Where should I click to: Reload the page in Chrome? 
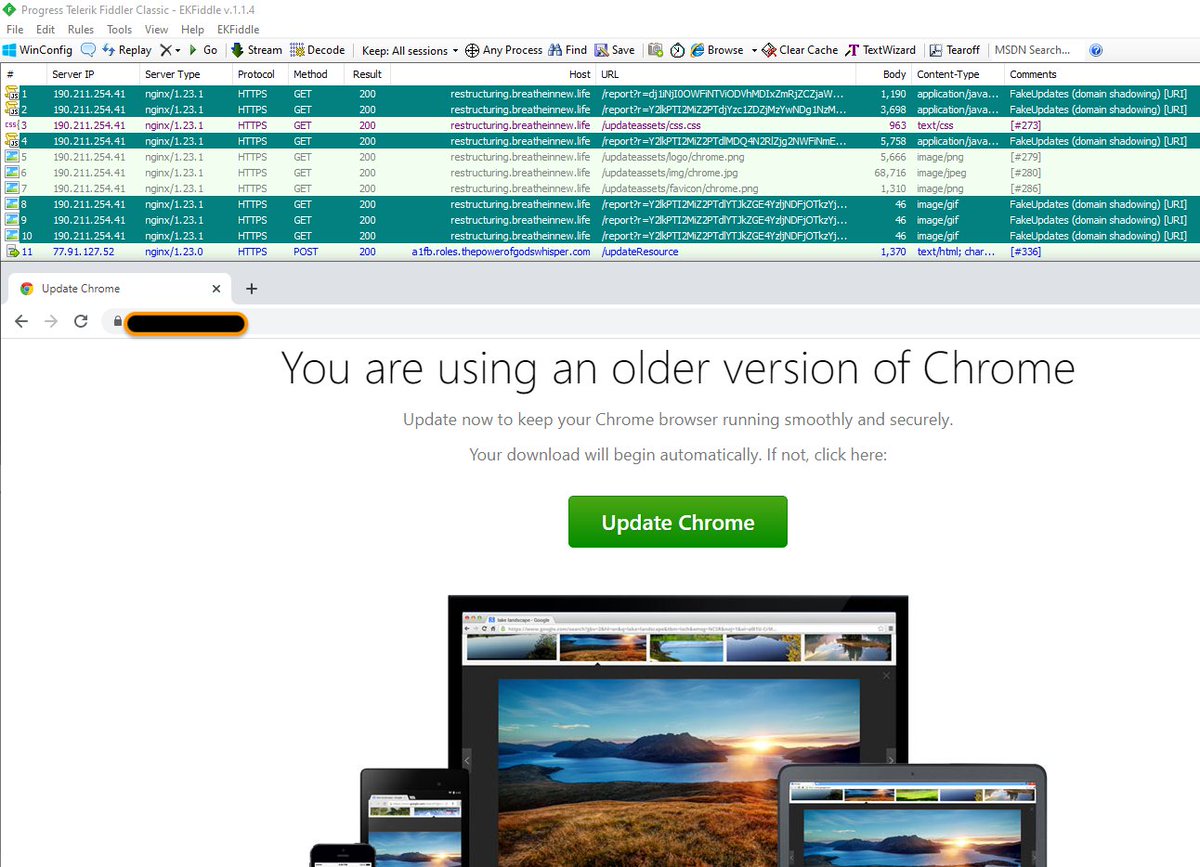tap(81, 322)
